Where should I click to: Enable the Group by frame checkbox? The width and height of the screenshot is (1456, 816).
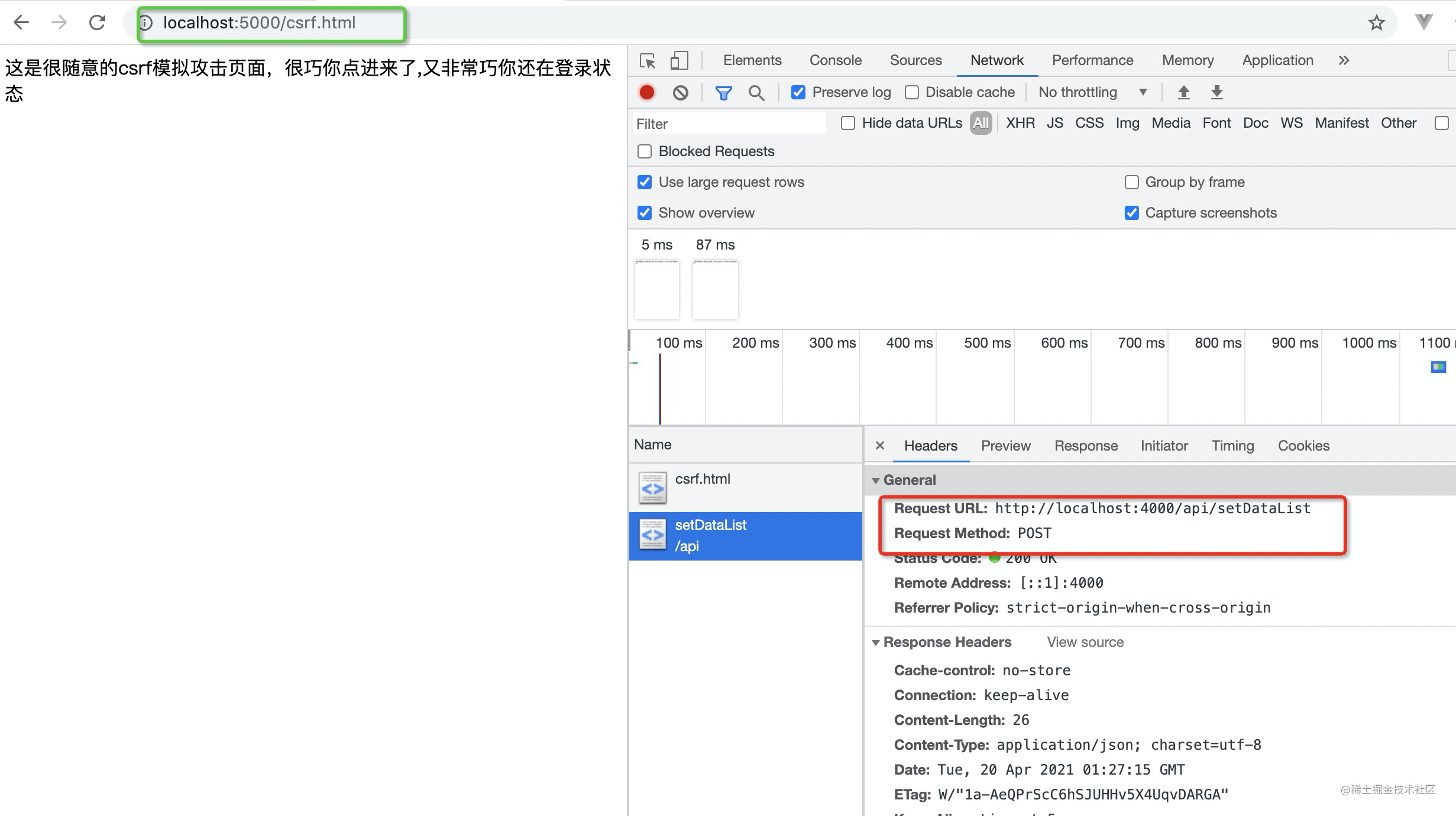(x=1131, y=182)
